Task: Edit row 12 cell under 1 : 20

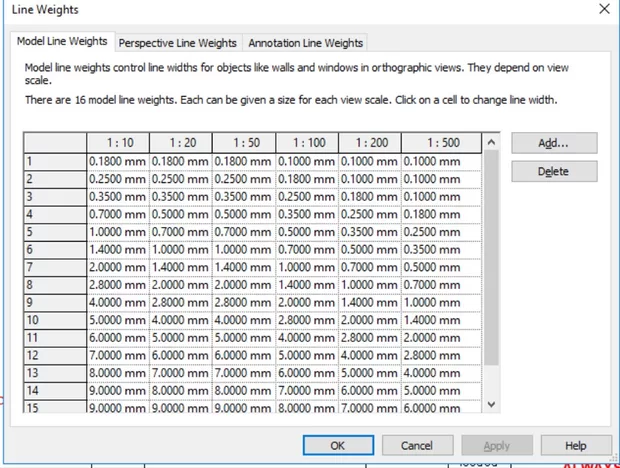Action: pyautogui.click(x=181, y=355)
